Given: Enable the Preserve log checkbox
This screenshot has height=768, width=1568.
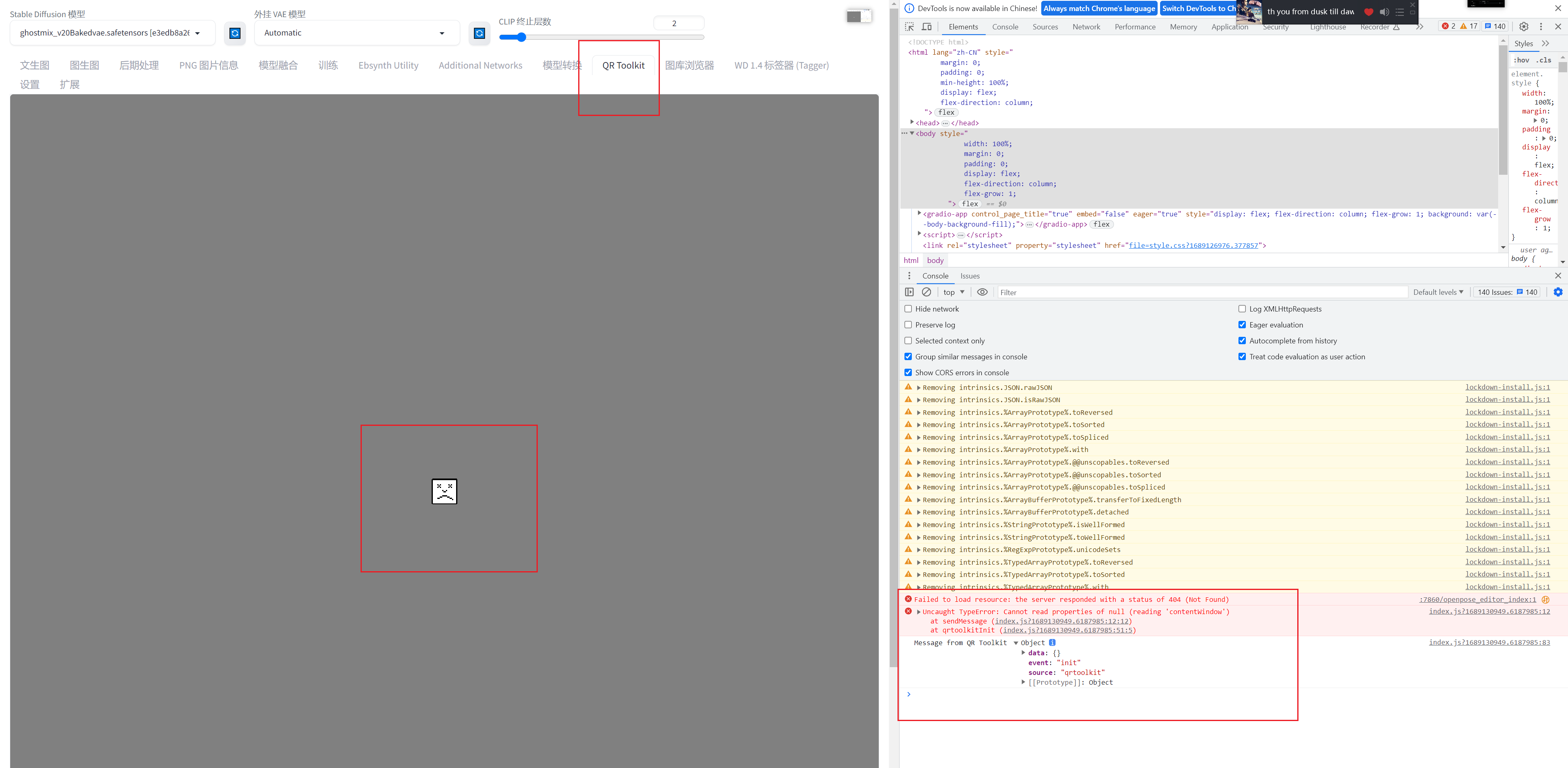Looking at the screenshot, I should pos(908,324).
